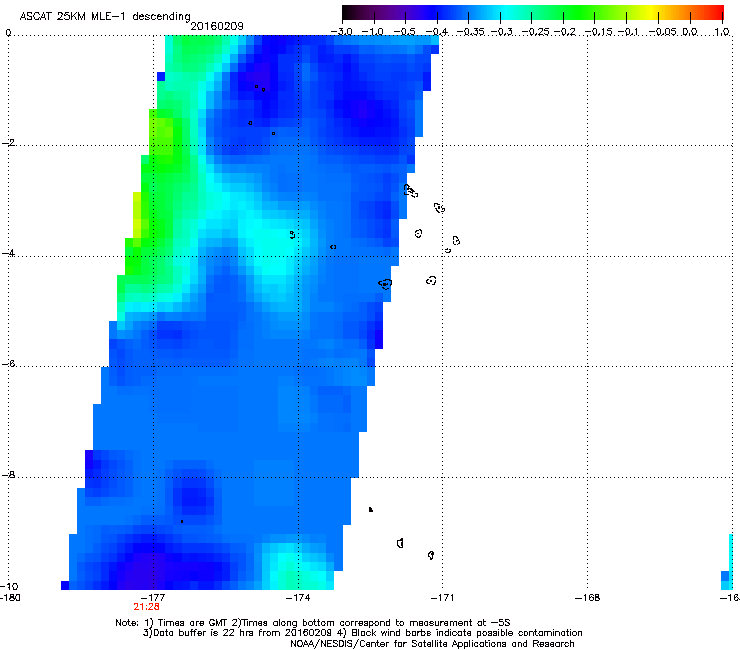740x650 pixels.
Task: Click the "ASCAT 25KM MLE-1 descending" title
Action: click(x=105, y=16)
